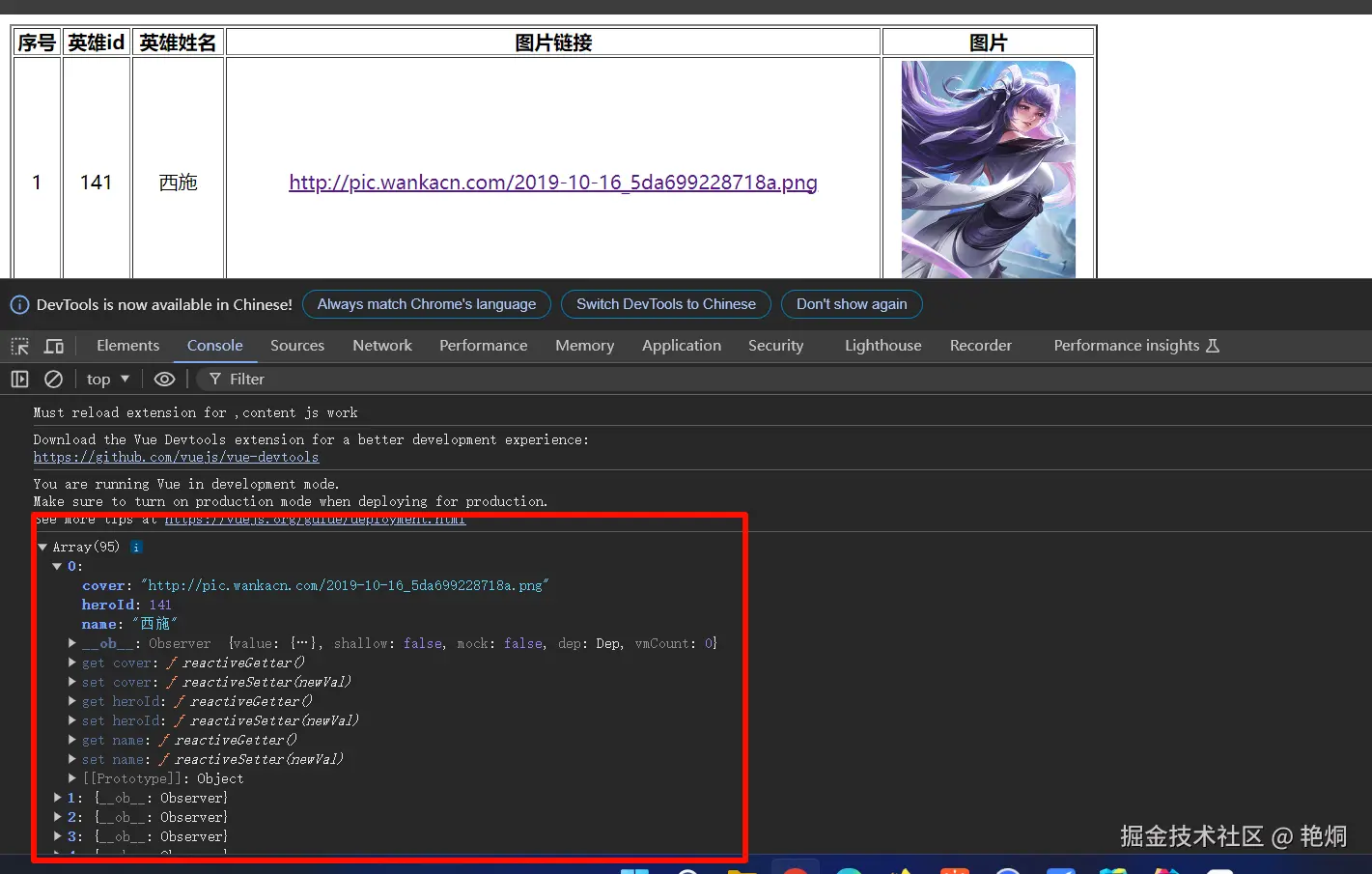Click the 英雄id column header
1372x874 pixels.
pos(97,42)
